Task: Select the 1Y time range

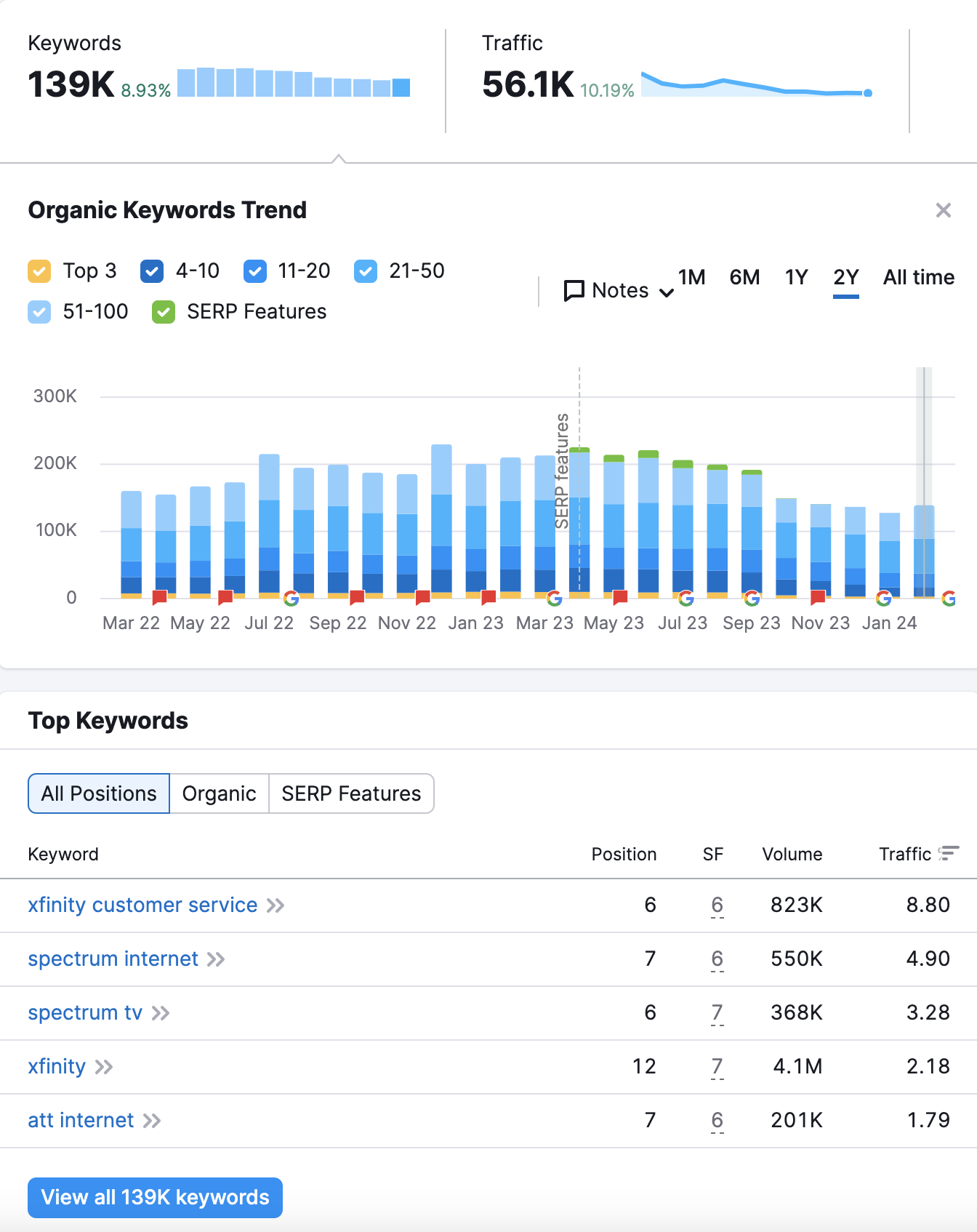Action: (x=797, y=277)
